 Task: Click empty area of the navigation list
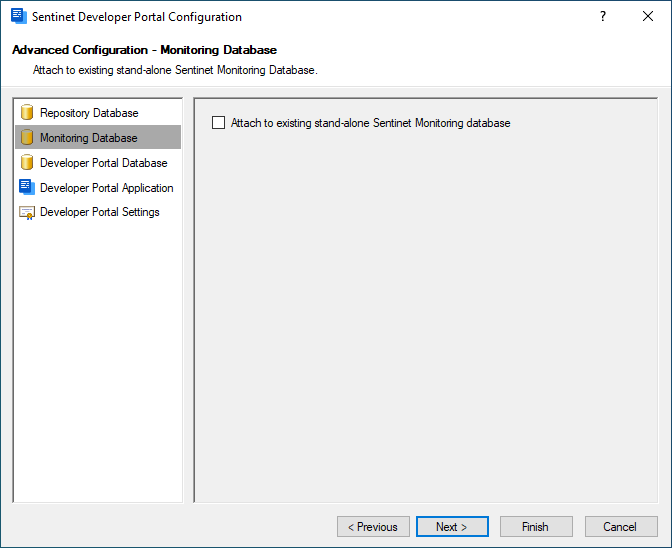[x=98, y=360]
